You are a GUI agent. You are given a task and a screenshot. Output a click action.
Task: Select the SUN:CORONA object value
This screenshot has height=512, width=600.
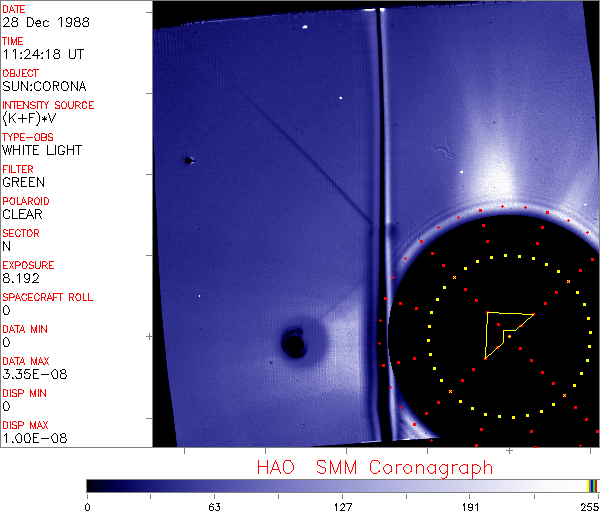[44, 86]
